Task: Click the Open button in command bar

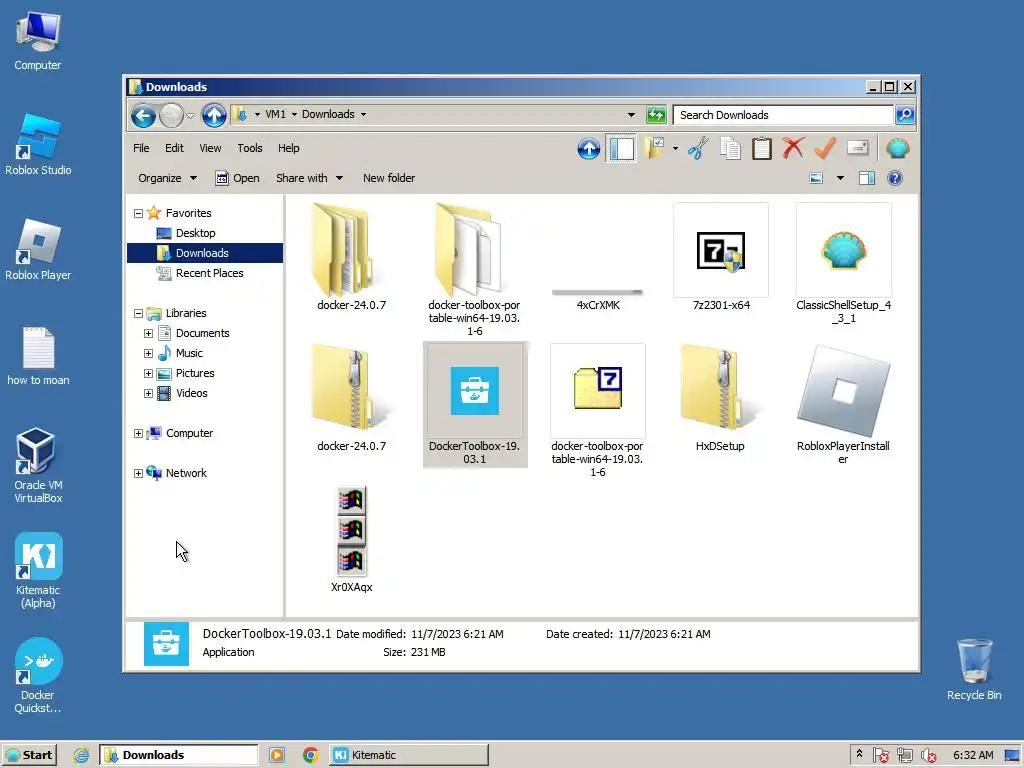Action: (238, 178)
